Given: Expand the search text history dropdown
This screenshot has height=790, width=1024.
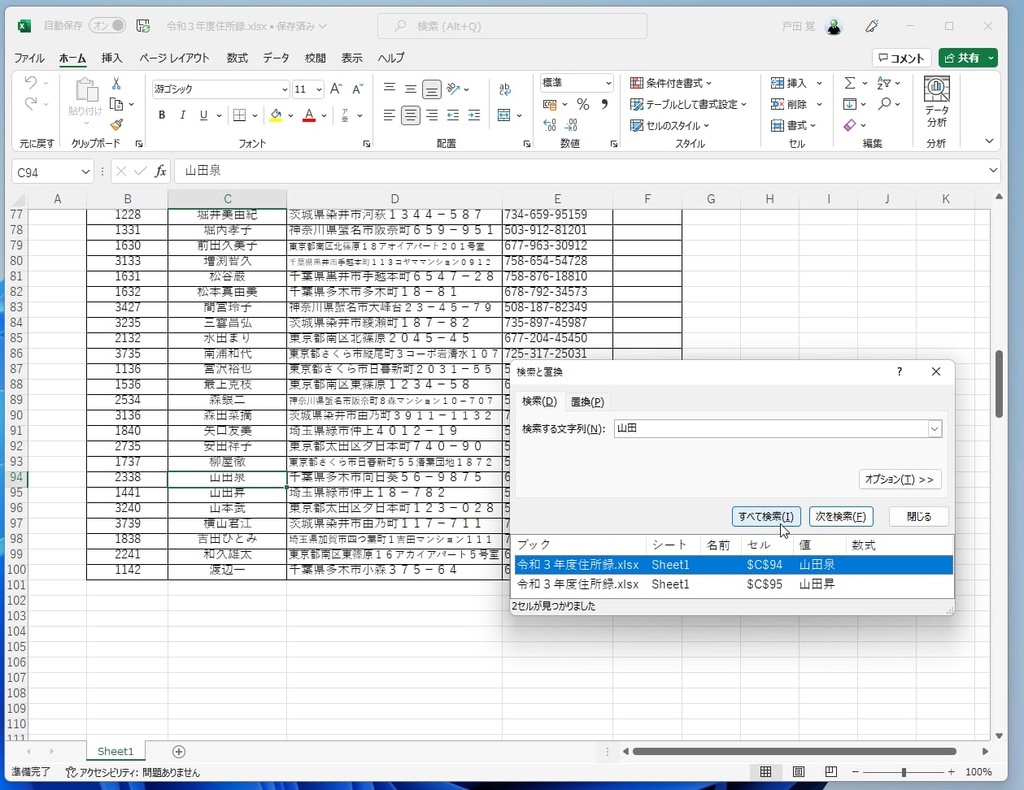Looking at the screenshot, I should (x=934, y=429).
